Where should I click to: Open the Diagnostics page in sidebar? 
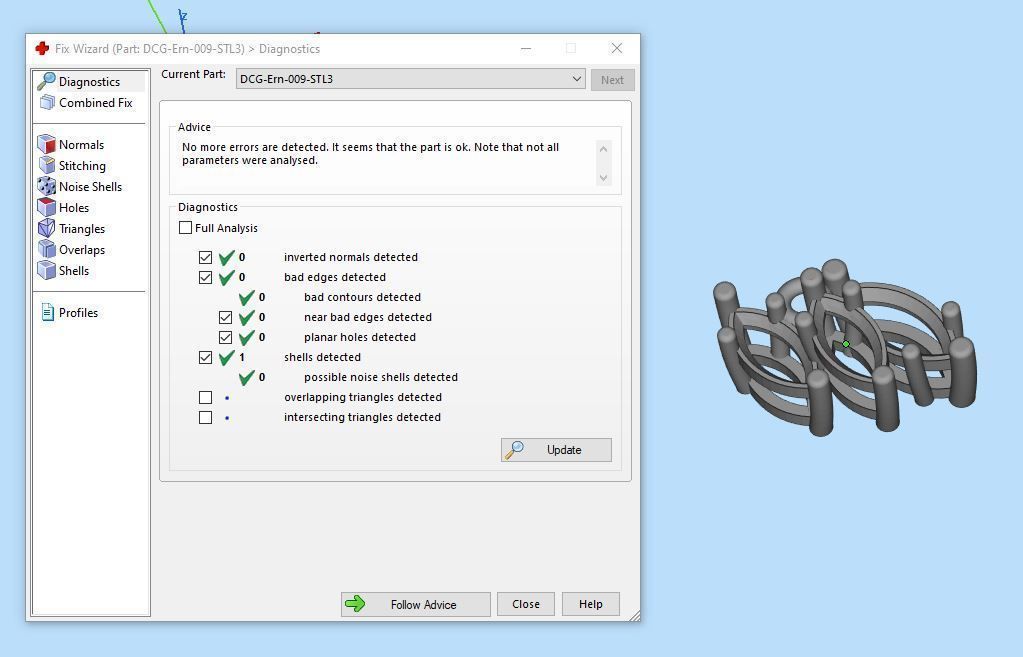click(89, 82)
